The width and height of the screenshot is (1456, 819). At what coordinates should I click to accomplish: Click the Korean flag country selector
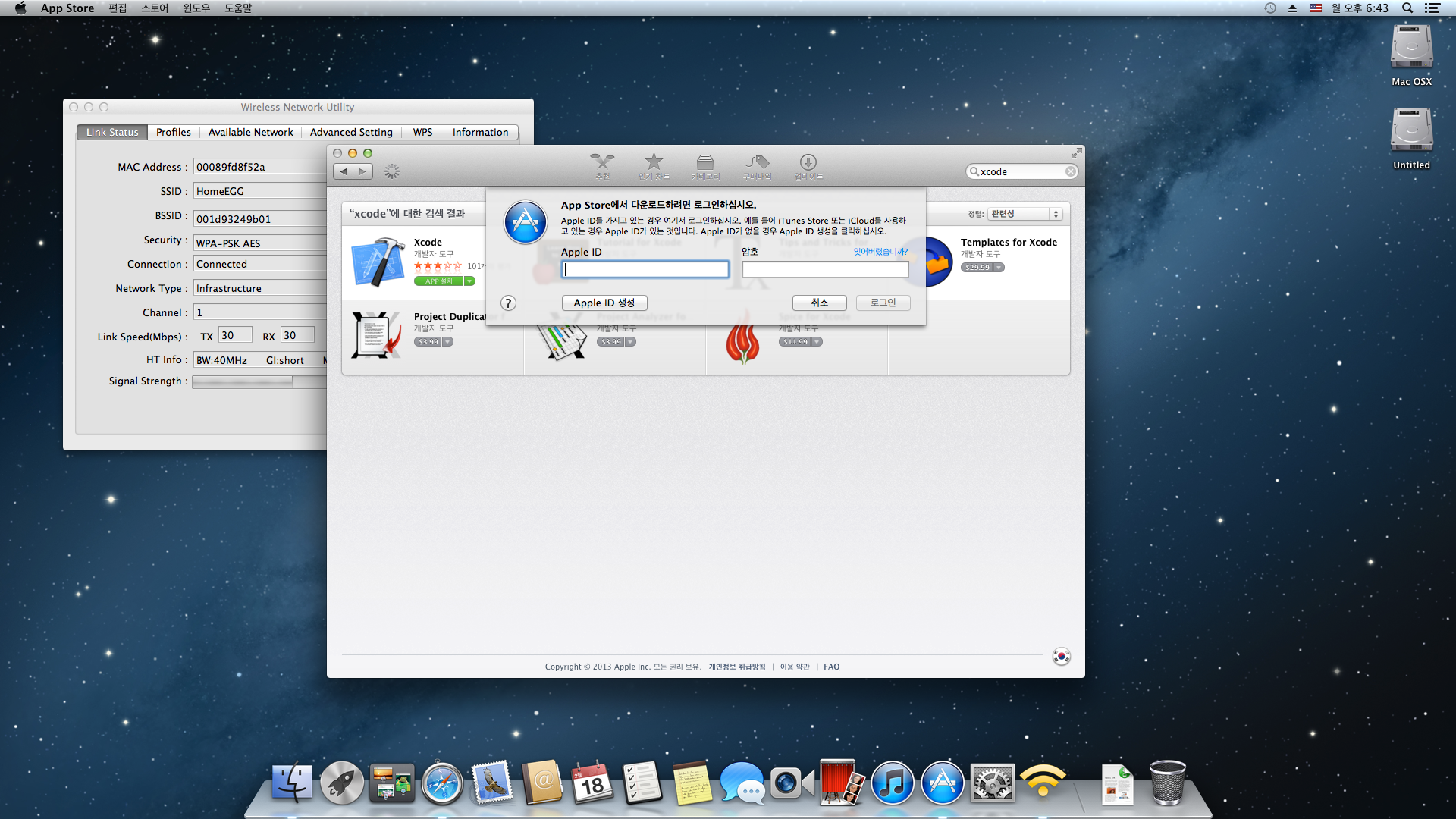1061,657
